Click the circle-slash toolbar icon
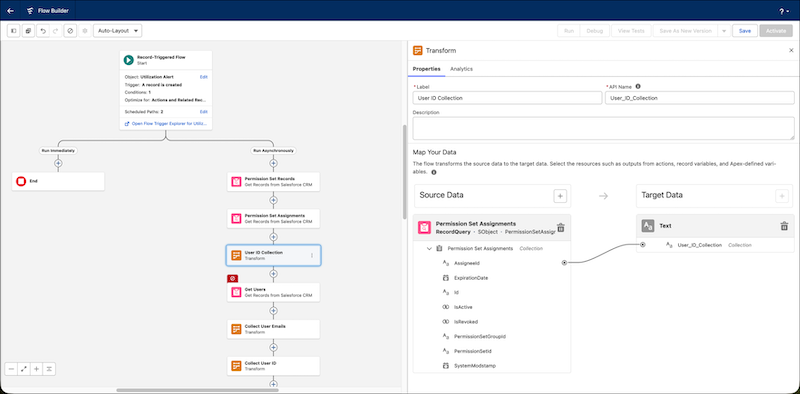Screen dimensions: 800x394 [70, 31]
